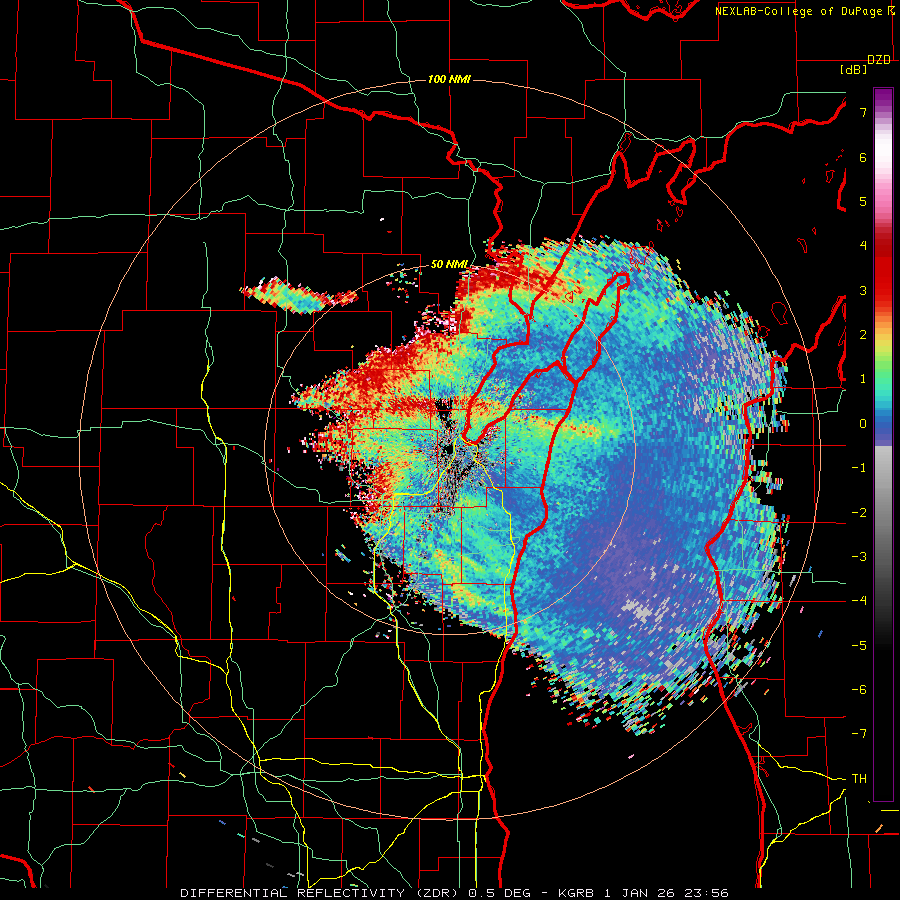The width and height of the screenshot is (900, 900).
Task: Select the 50 NMI range ring label
Action: pyautogui.click(x=449, y=264)
